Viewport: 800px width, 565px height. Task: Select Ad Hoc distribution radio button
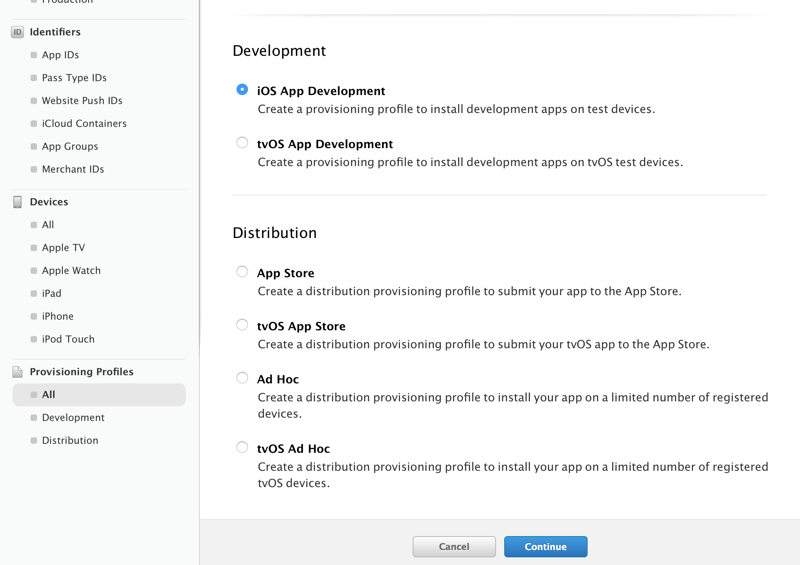242,378
